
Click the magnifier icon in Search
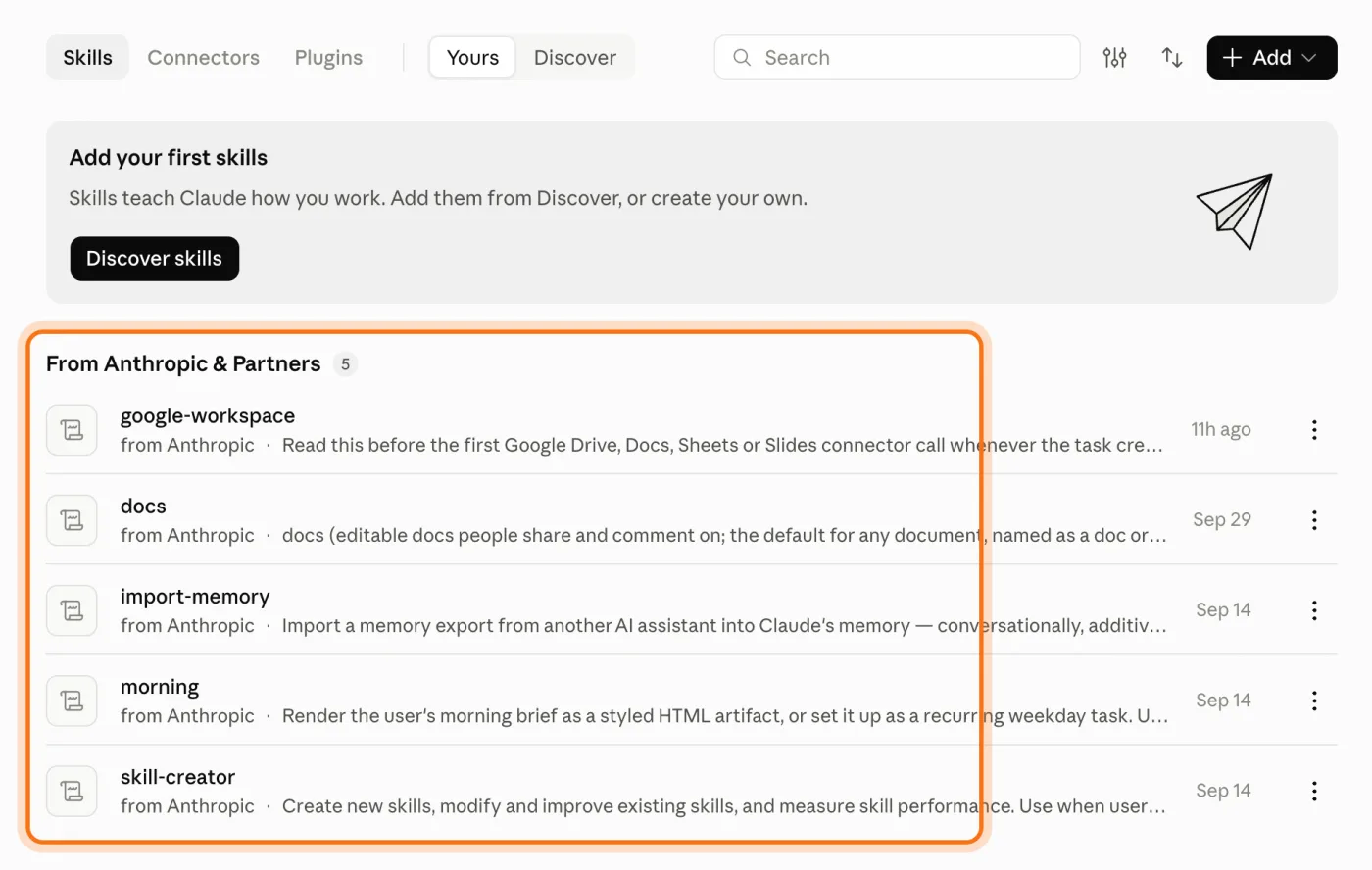[742, 58]
